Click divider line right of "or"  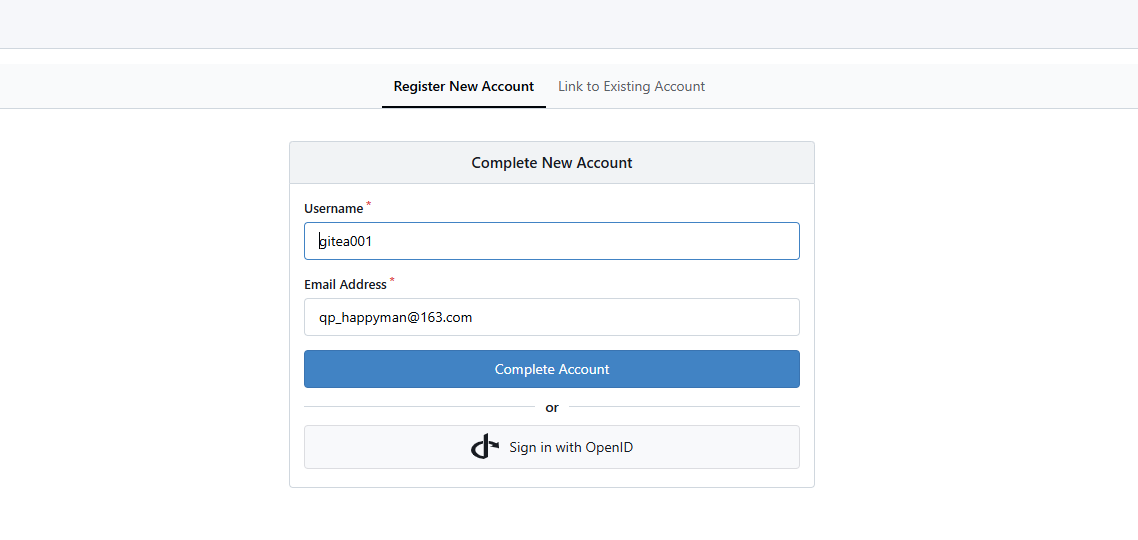[x=684, y=407]
